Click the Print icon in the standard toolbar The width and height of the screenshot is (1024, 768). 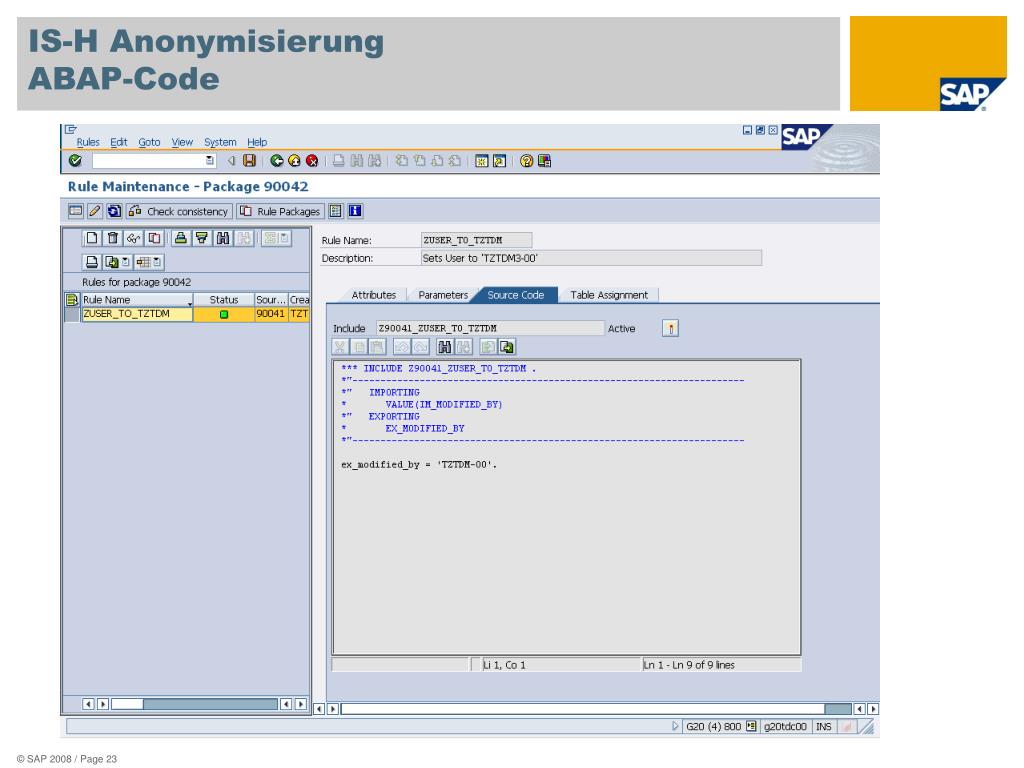(x=338, y=161)
